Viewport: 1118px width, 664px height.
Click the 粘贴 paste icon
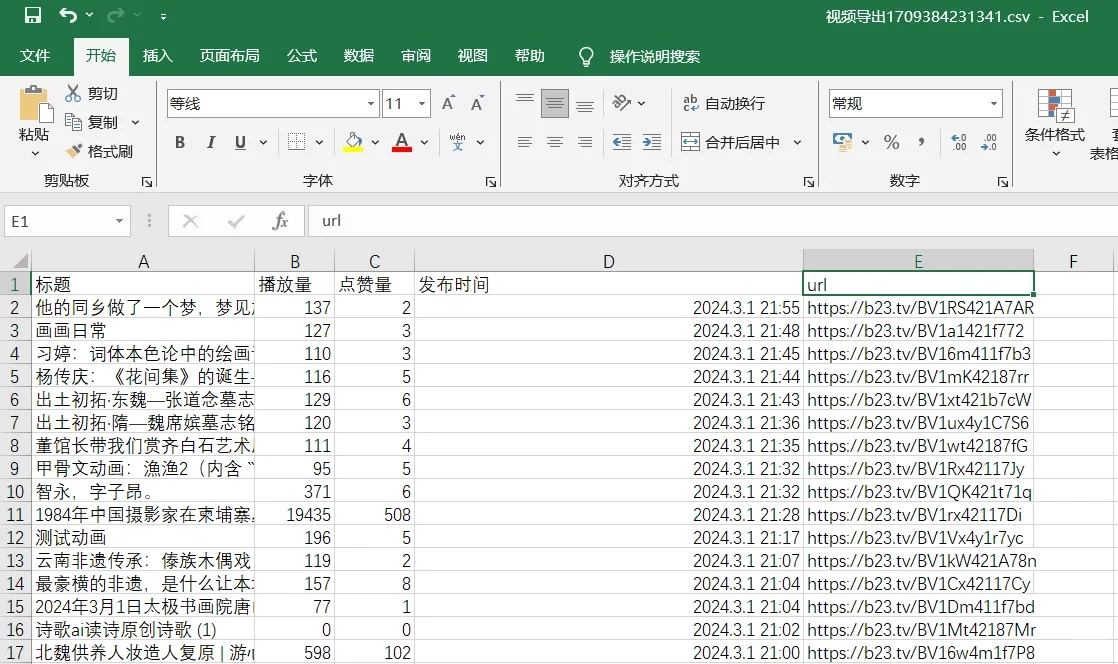point(35,104)
